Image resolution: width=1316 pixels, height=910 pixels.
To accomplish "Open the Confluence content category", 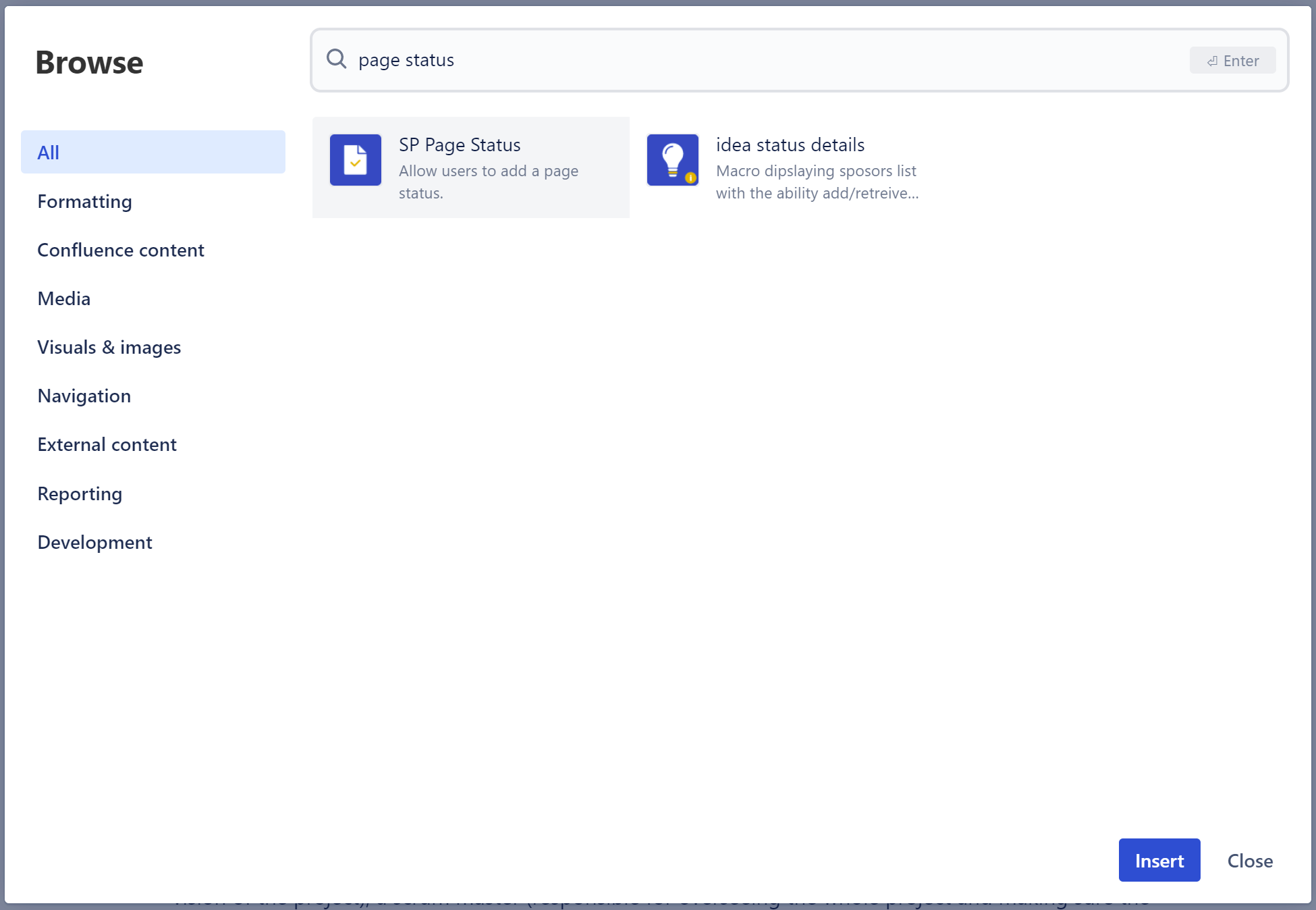I will point(153,250).
